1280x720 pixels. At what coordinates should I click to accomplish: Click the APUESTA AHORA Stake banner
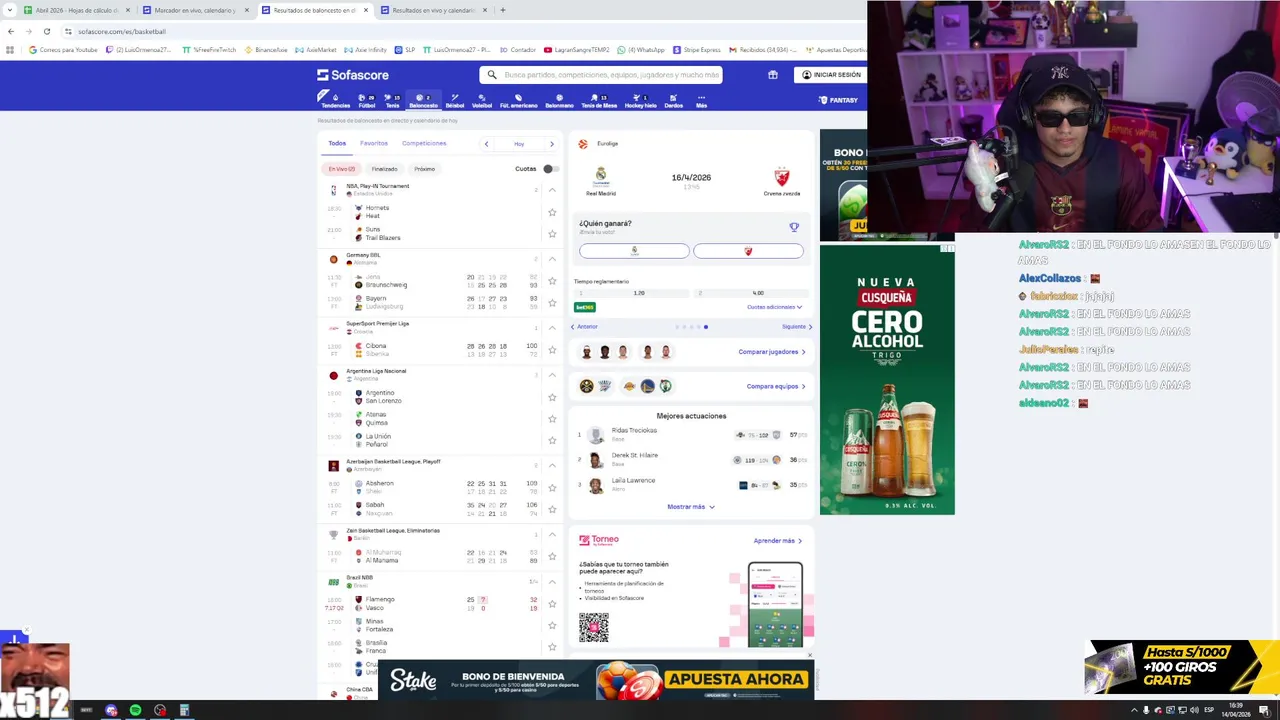736,680
